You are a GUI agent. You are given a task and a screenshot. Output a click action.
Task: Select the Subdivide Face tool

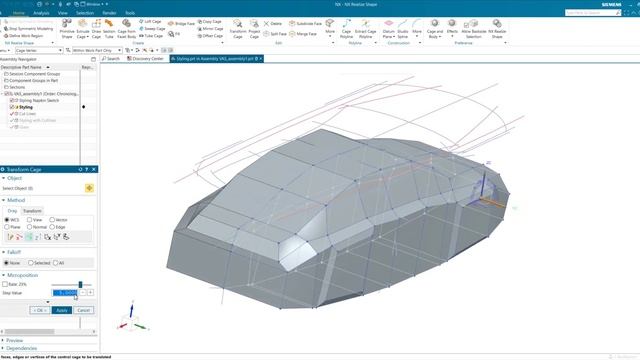click(305, 24)
